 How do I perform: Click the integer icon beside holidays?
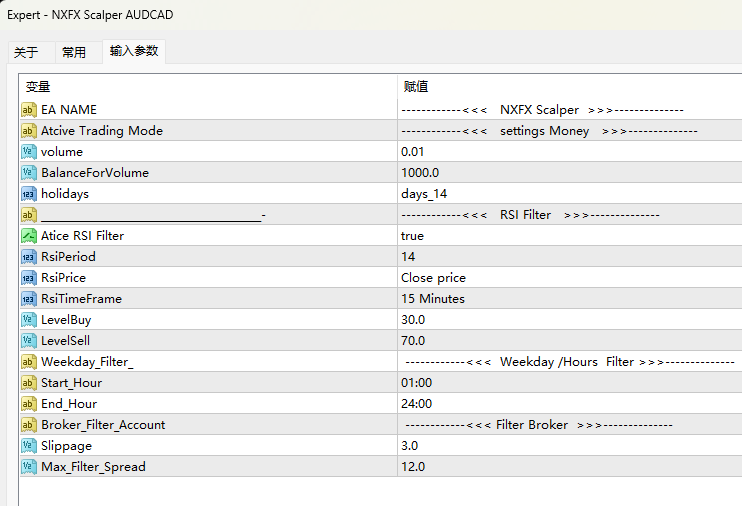[29, 194]
